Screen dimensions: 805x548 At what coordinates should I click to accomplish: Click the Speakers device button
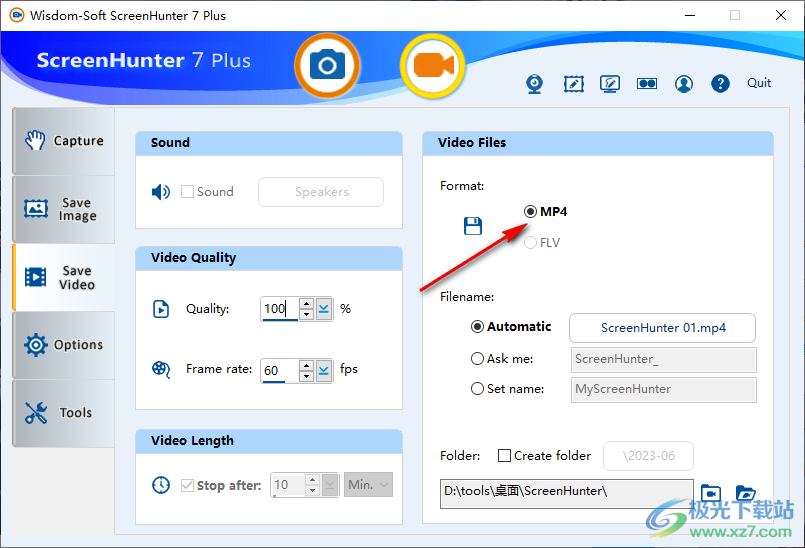pos(321,192)
